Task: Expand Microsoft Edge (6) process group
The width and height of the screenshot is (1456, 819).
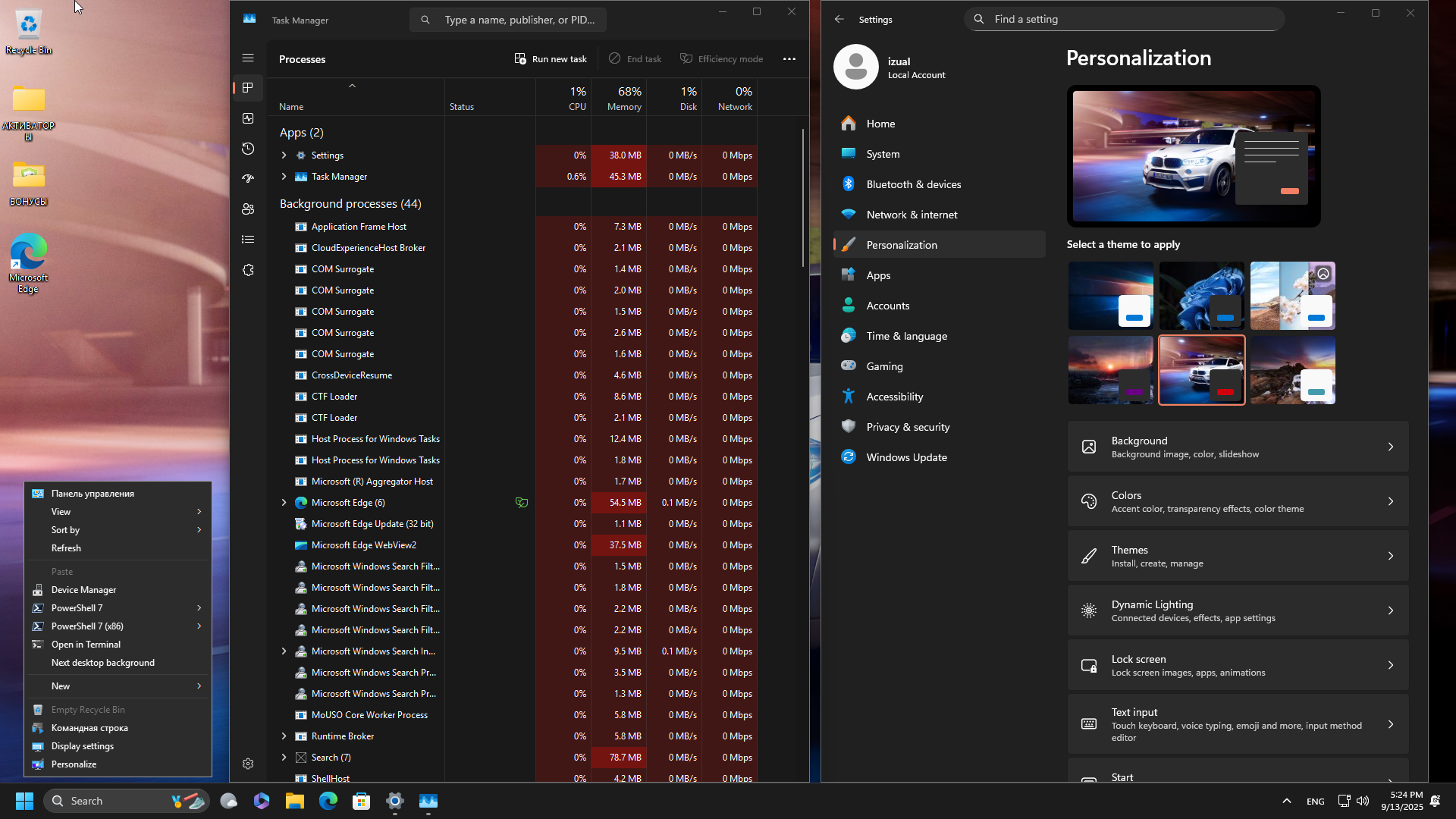Action: 284,502
